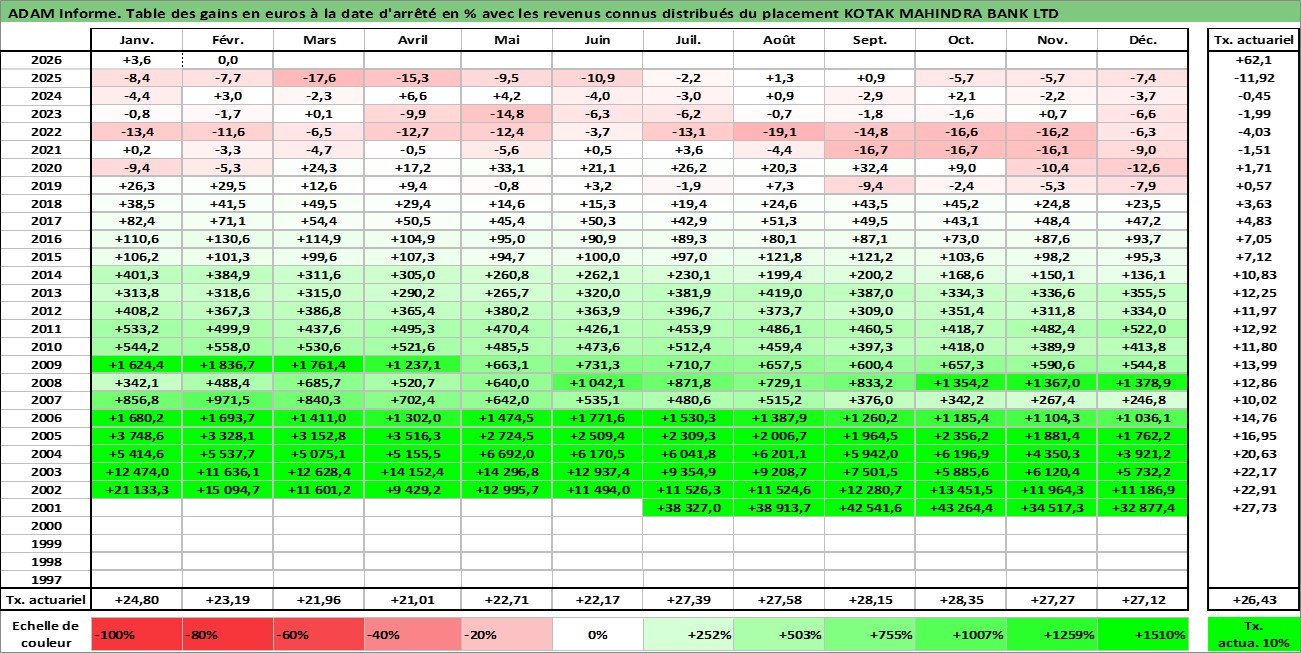The width and height of the screenshot is (1301, 653).
Task: Select the 'Déc.' column header
Action: coord(1142,40)
